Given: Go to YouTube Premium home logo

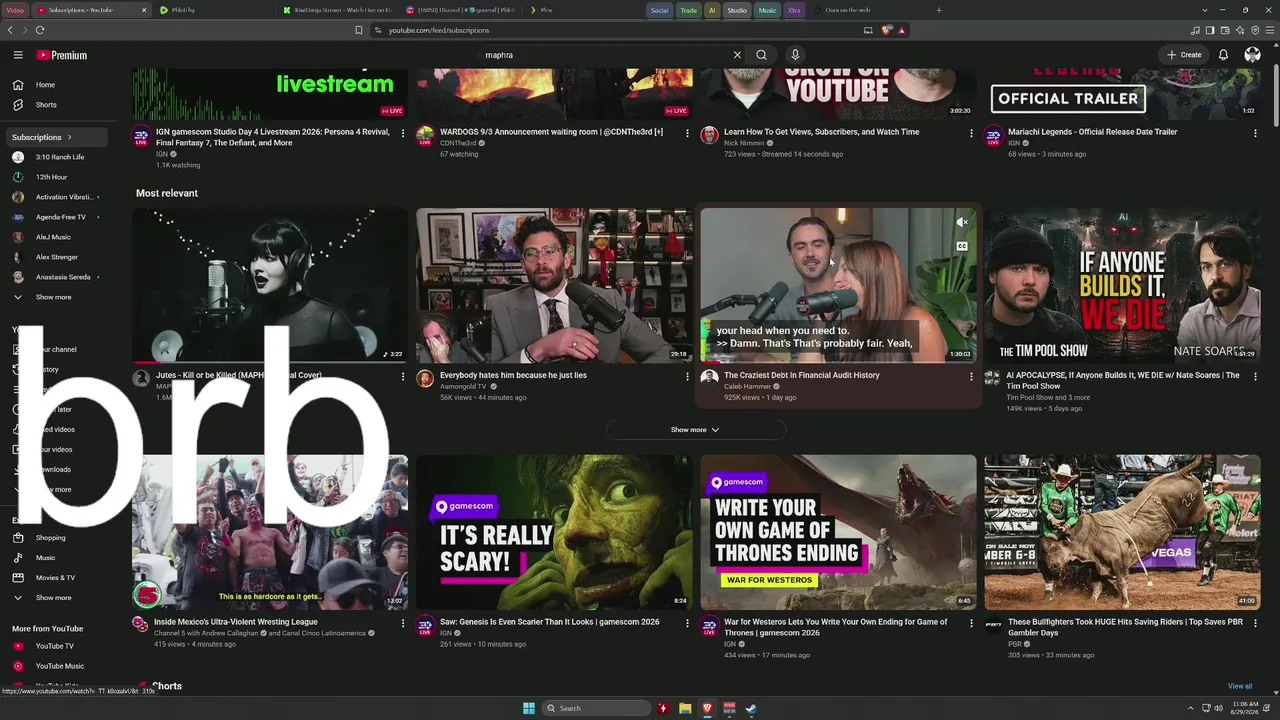Looking at the screenshot, I should tap(63, 55).
